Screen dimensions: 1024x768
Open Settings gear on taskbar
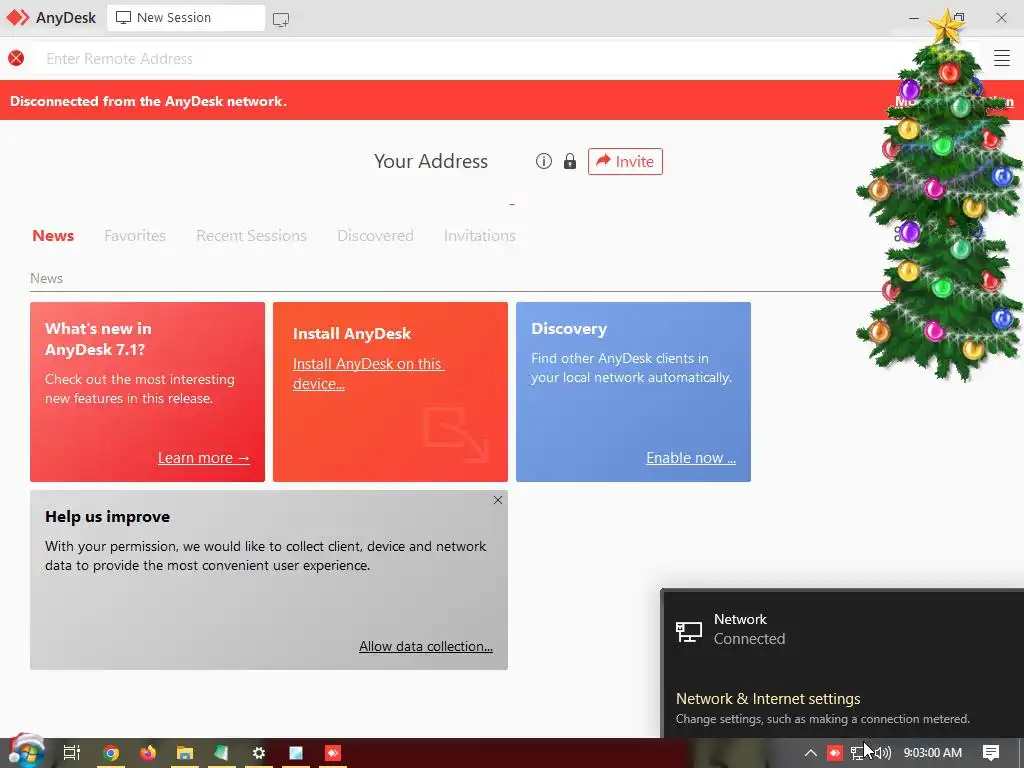pos(259,753)
